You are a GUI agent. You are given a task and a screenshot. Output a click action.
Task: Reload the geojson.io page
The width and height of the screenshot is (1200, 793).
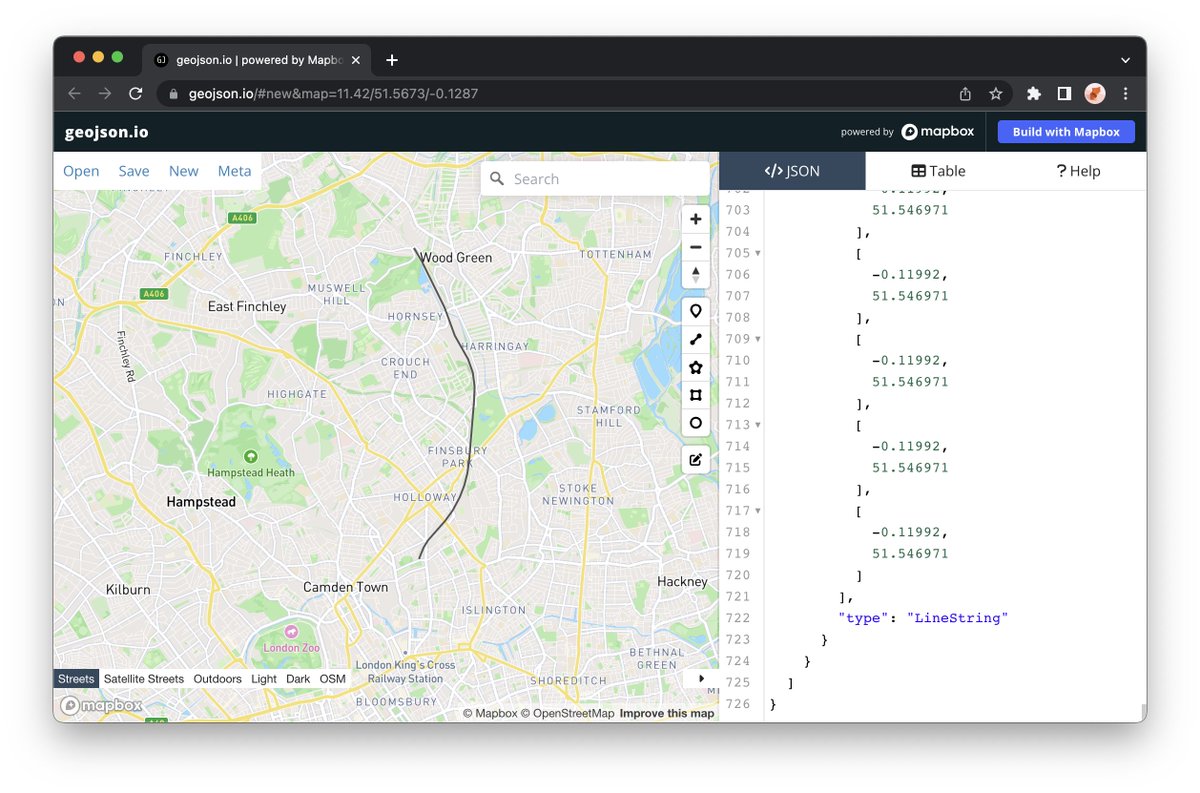pyautogui.click(x=136, y=93)
